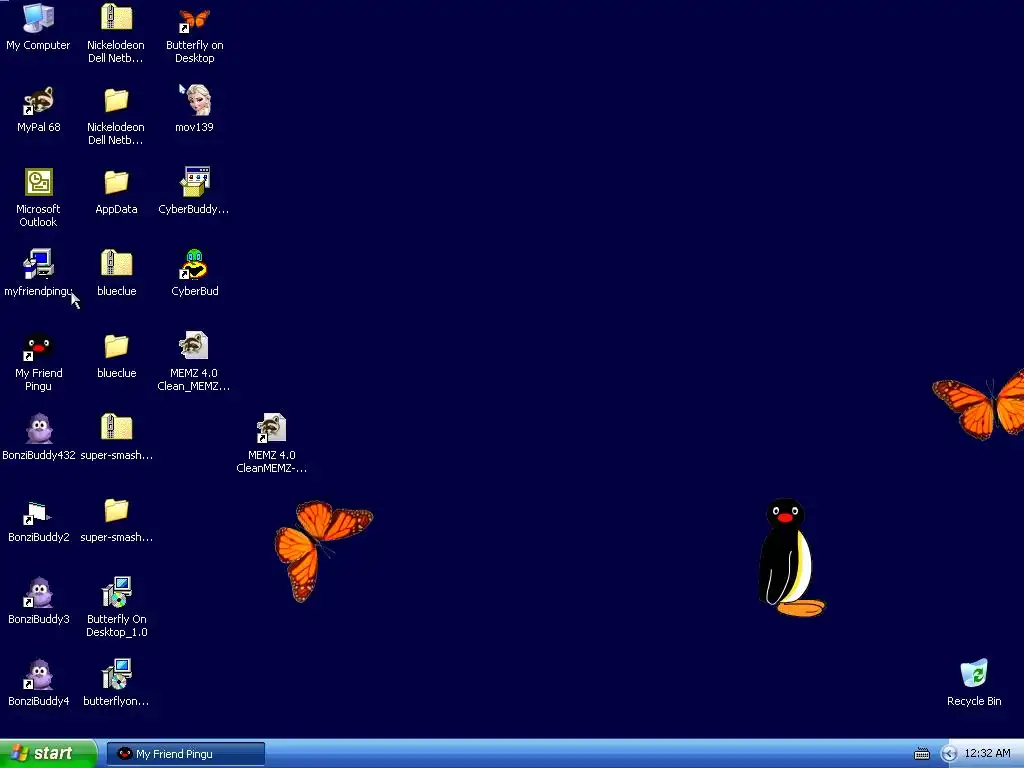1024x768 pixels.
Task: Click the keyboard icon in system tray
Action: point(921,754)
